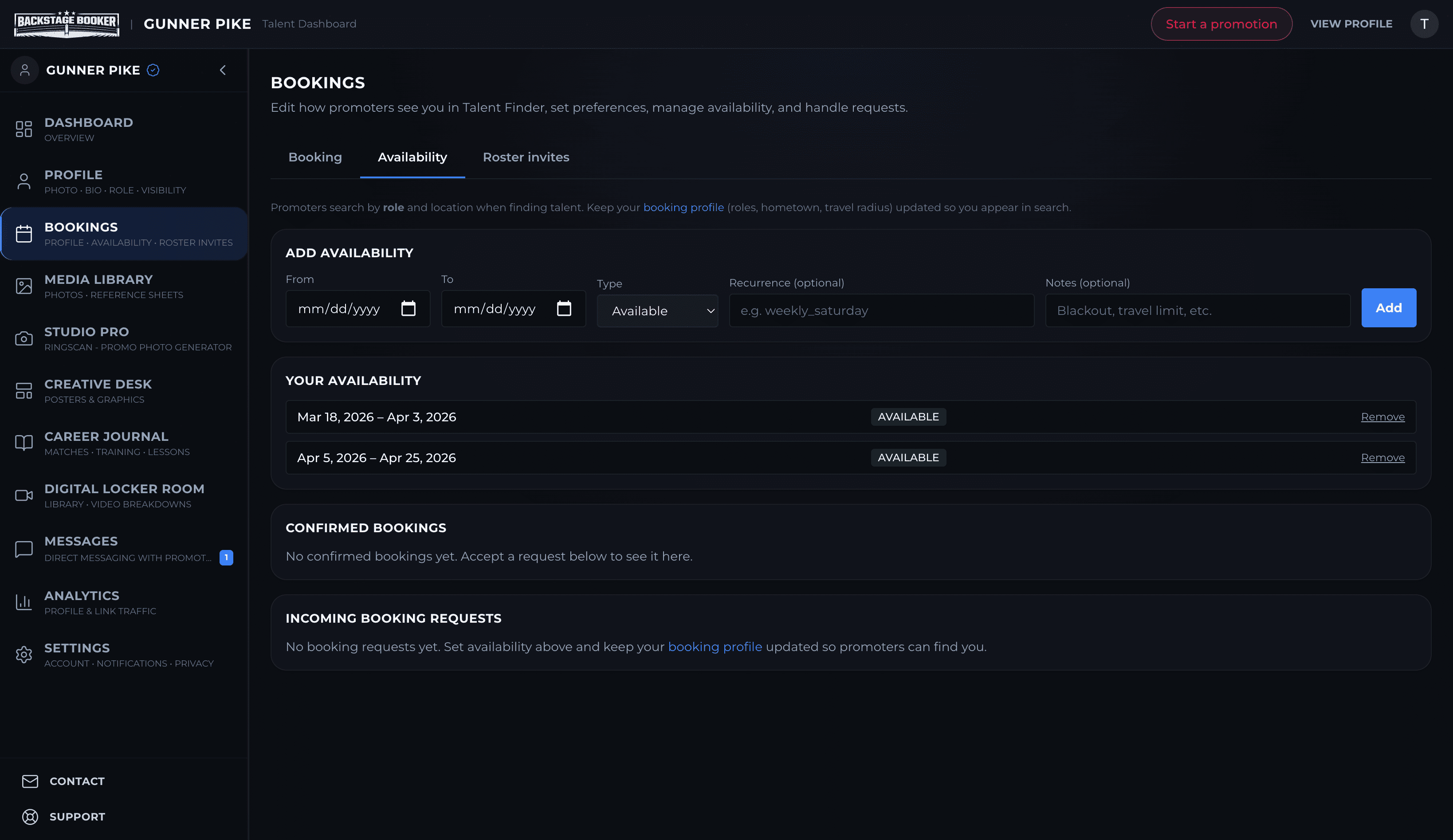
Task: Open the Creative Desk posters icon
Action: [24, 390]
